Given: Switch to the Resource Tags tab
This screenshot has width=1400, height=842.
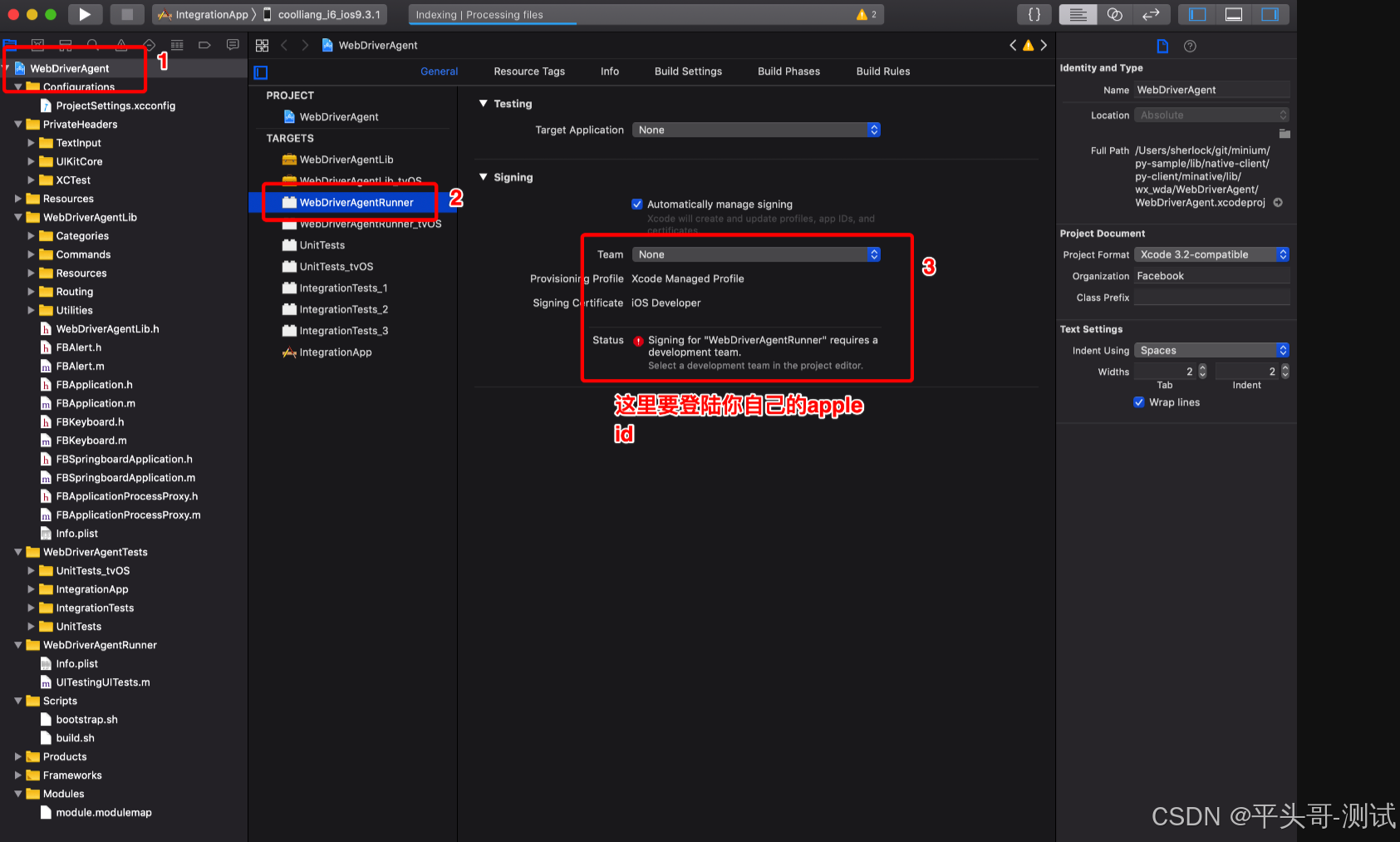Looking at the screenshot, I should (x=529, y=71).
